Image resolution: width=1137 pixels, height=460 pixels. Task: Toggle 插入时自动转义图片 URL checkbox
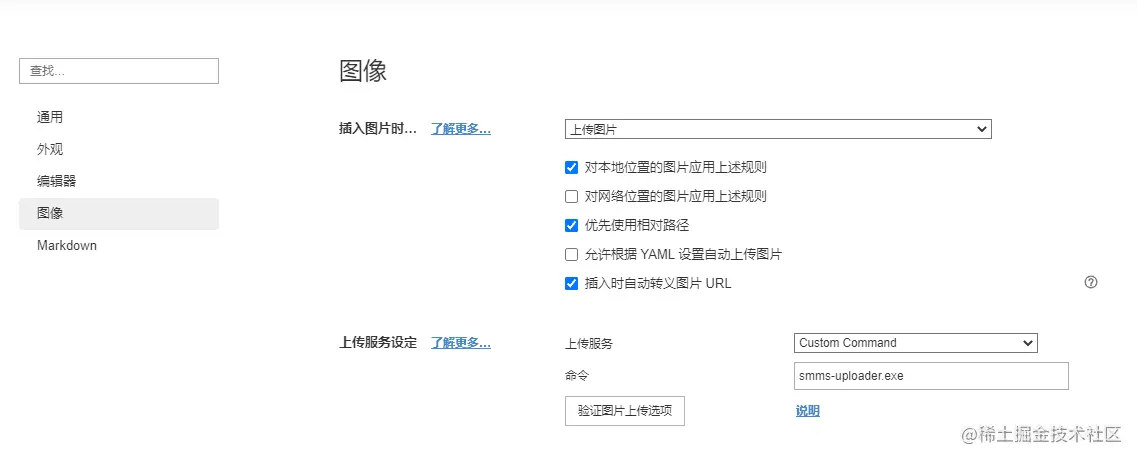[571, 284]
